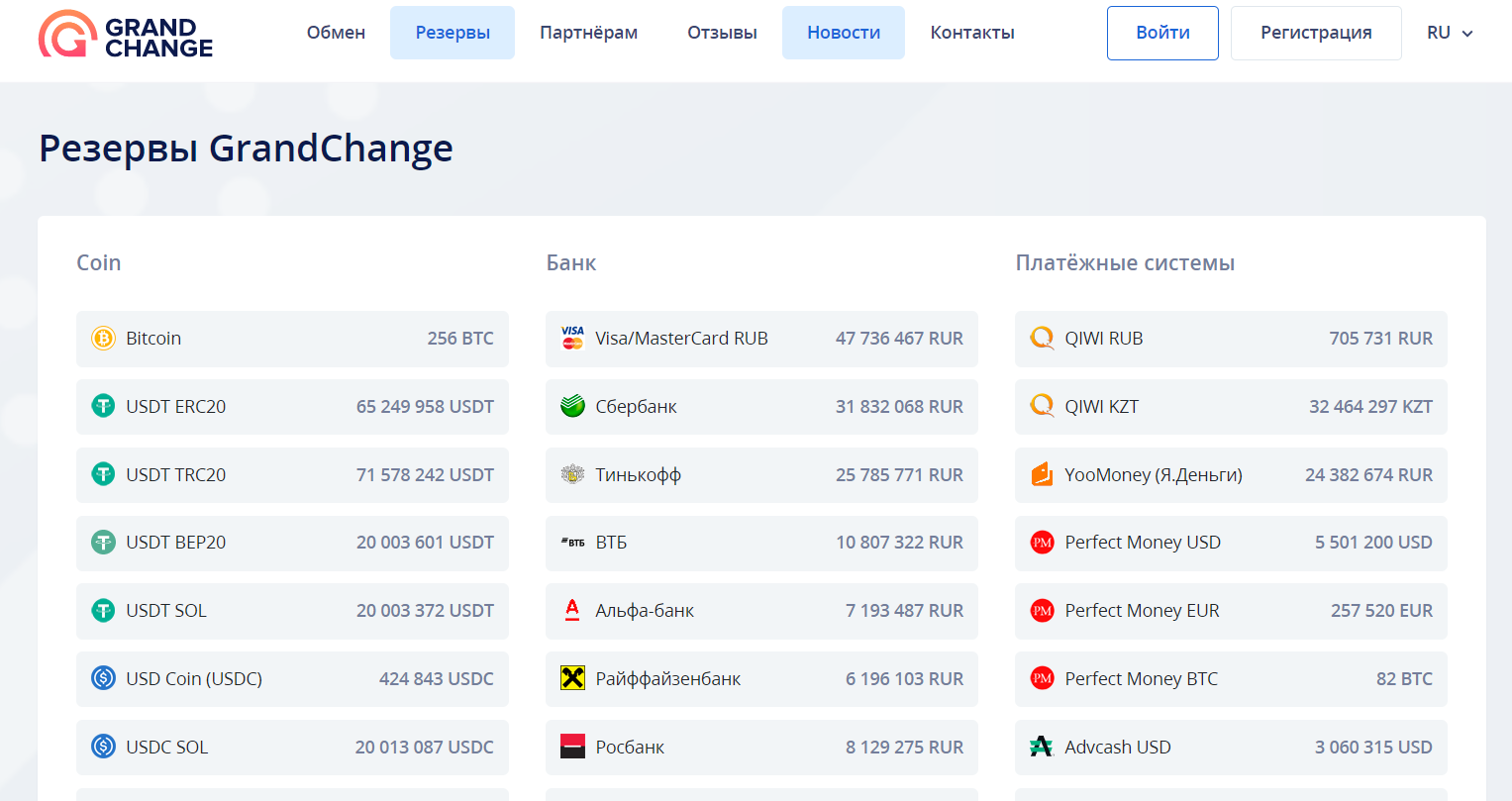Click the 424 843 USDC value

[437, 679]
